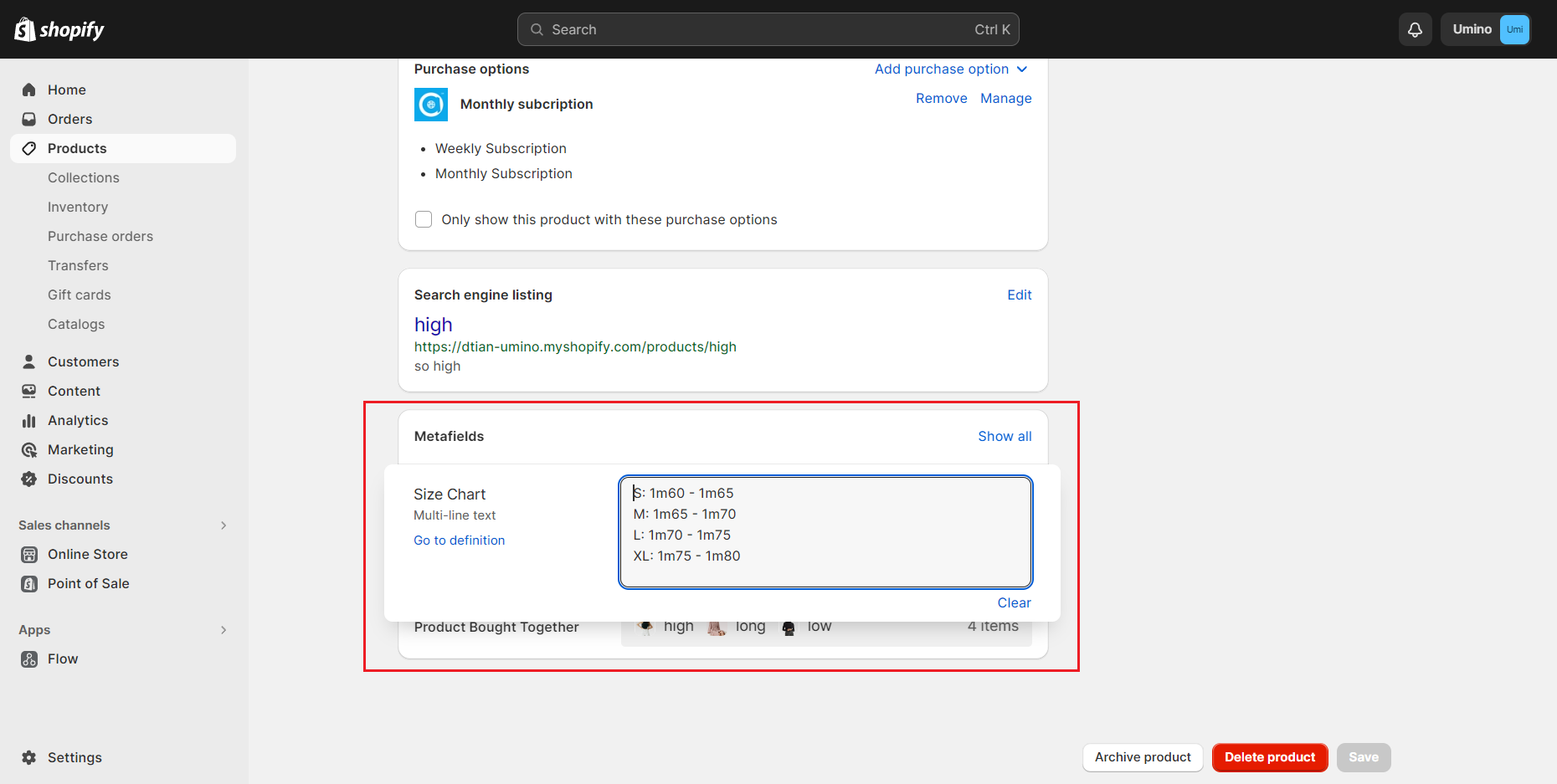Click the Shopify logo in header
The image size is (1557, 784).
(x=59, y=29)
